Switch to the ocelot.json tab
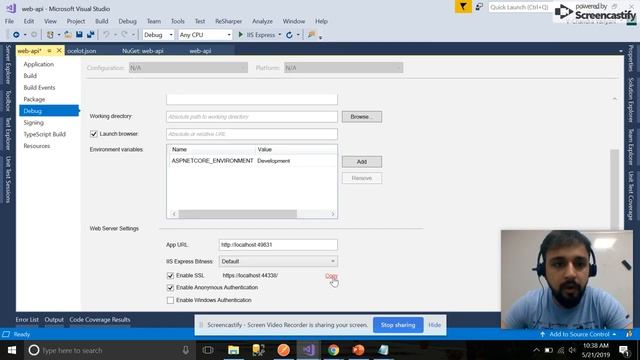Viewport: 640px width, 360px height. [x=82, y=51]
